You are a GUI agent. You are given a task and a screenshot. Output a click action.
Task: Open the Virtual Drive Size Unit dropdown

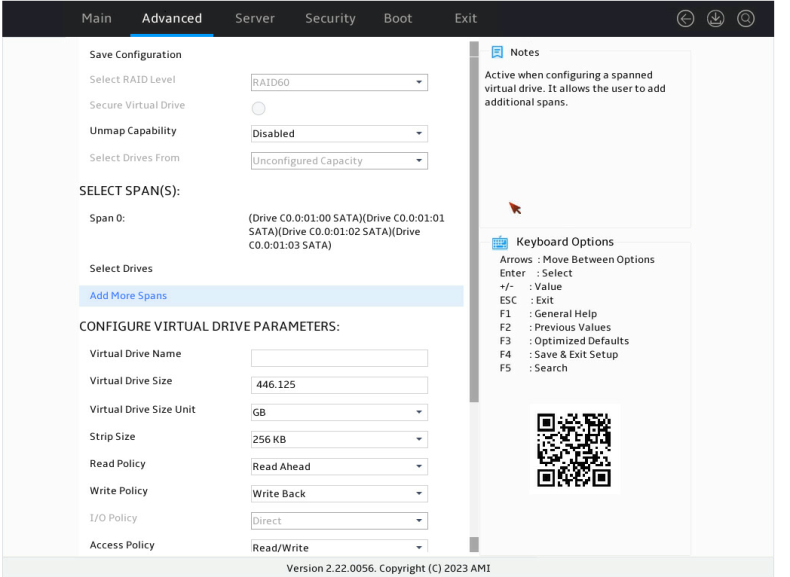339,412
